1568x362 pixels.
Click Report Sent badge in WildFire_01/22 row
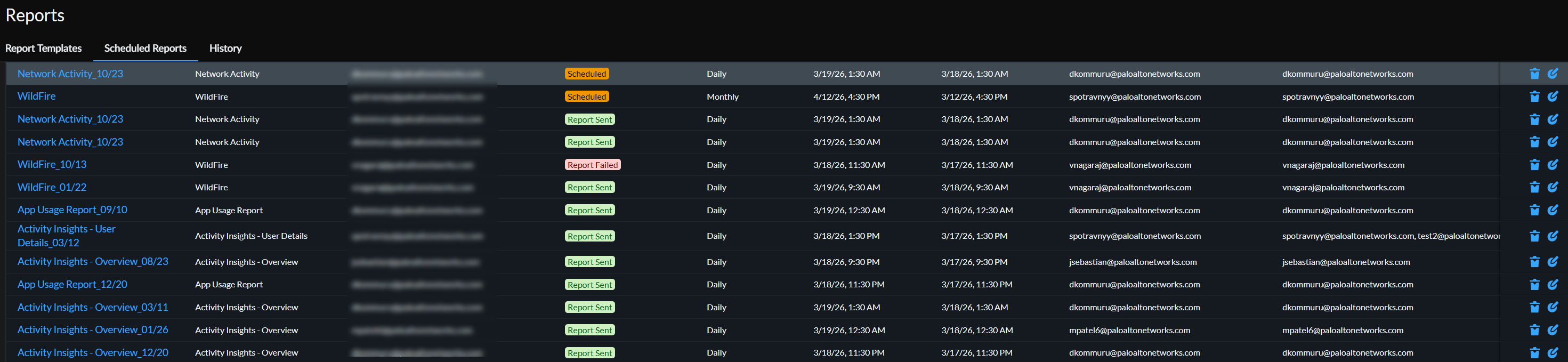click(x=590, y=187)
